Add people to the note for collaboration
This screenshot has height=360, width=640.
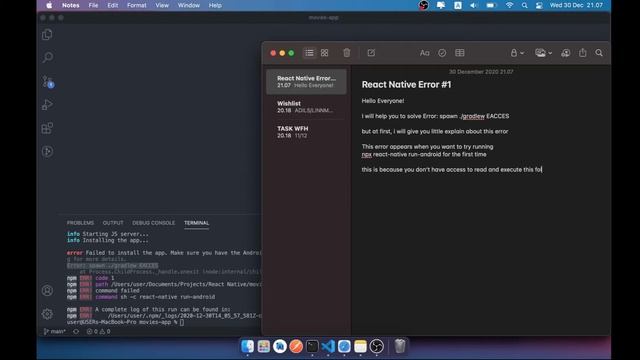click(x=565, y=53)
